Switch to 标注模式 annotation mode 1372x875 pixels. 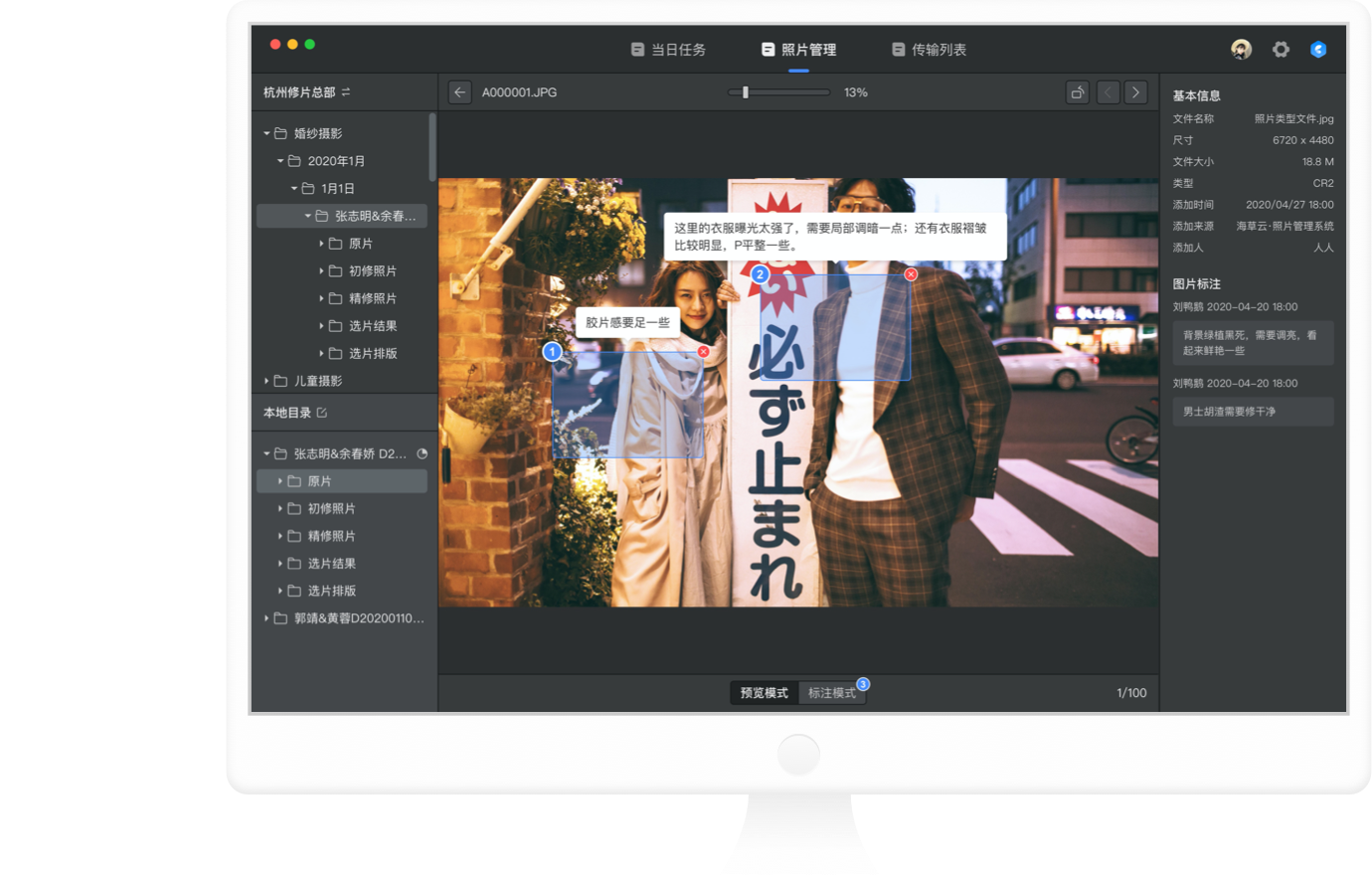832,693
